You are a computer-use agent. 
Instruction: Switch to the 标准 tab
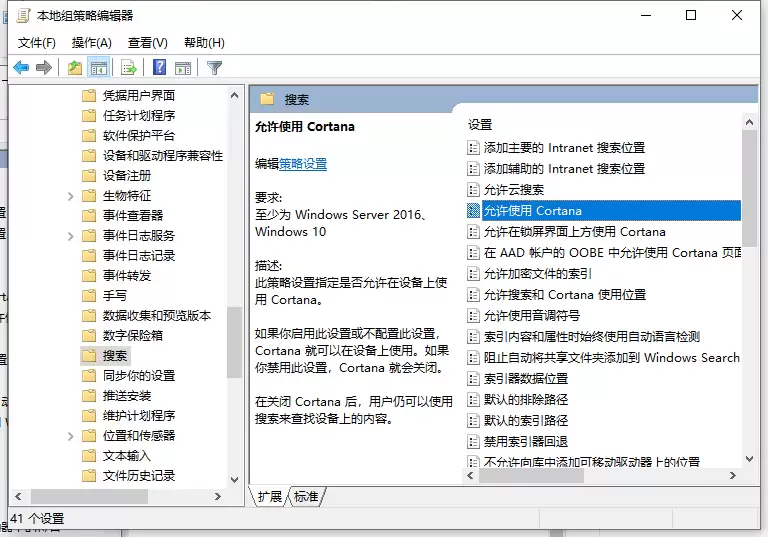tap(306, 496)
